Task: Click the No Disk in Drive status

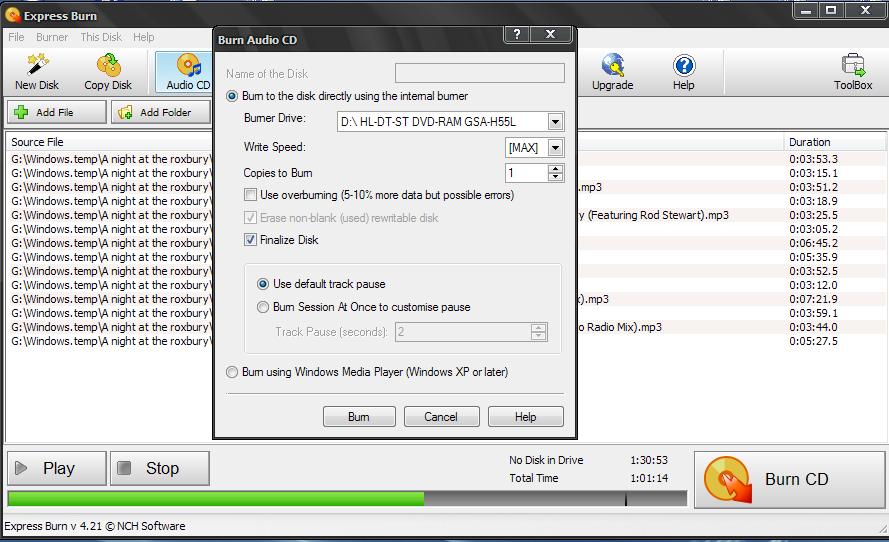Action: (x=546, y=460)
